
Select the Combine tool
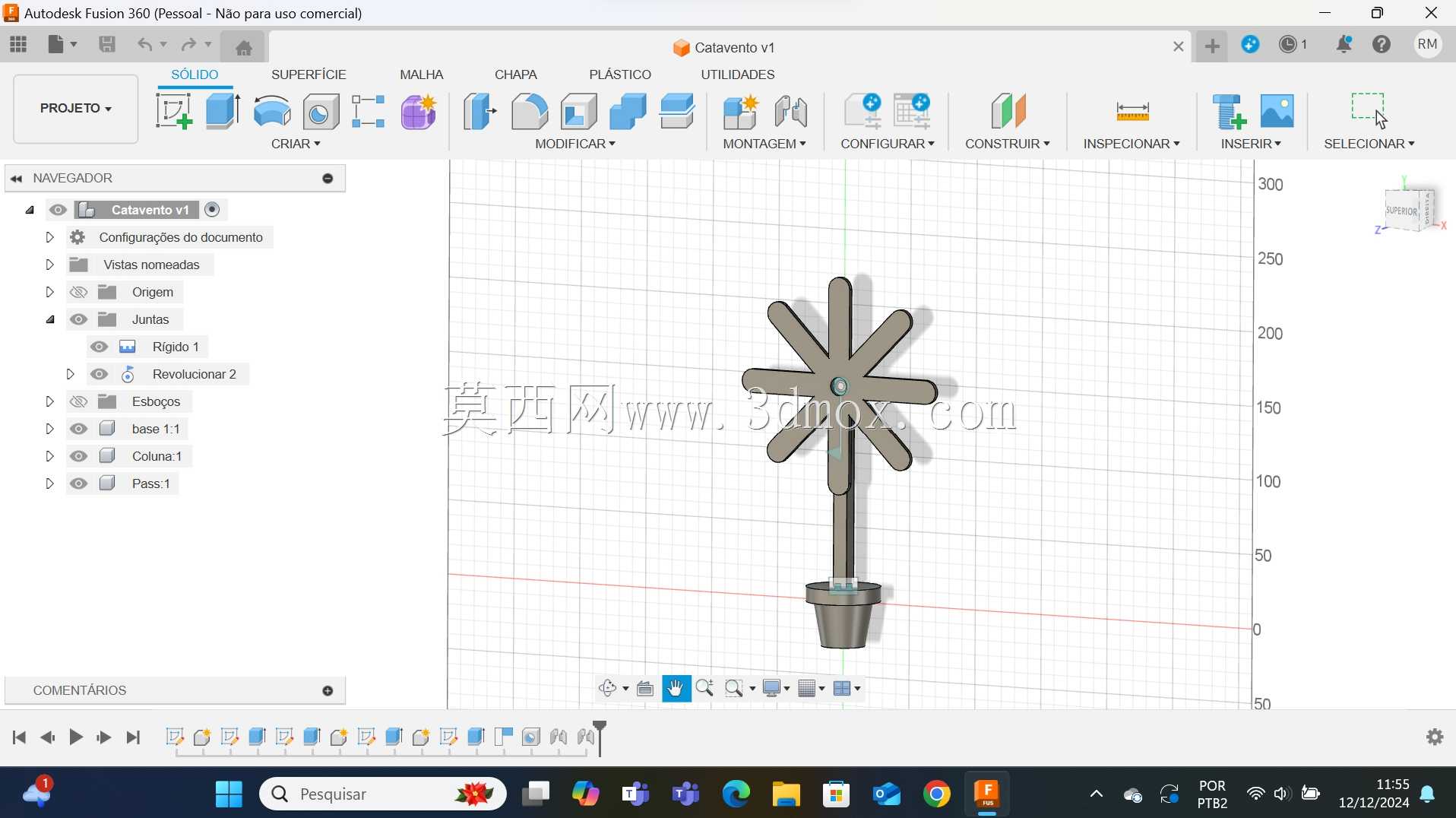(628, 111)
